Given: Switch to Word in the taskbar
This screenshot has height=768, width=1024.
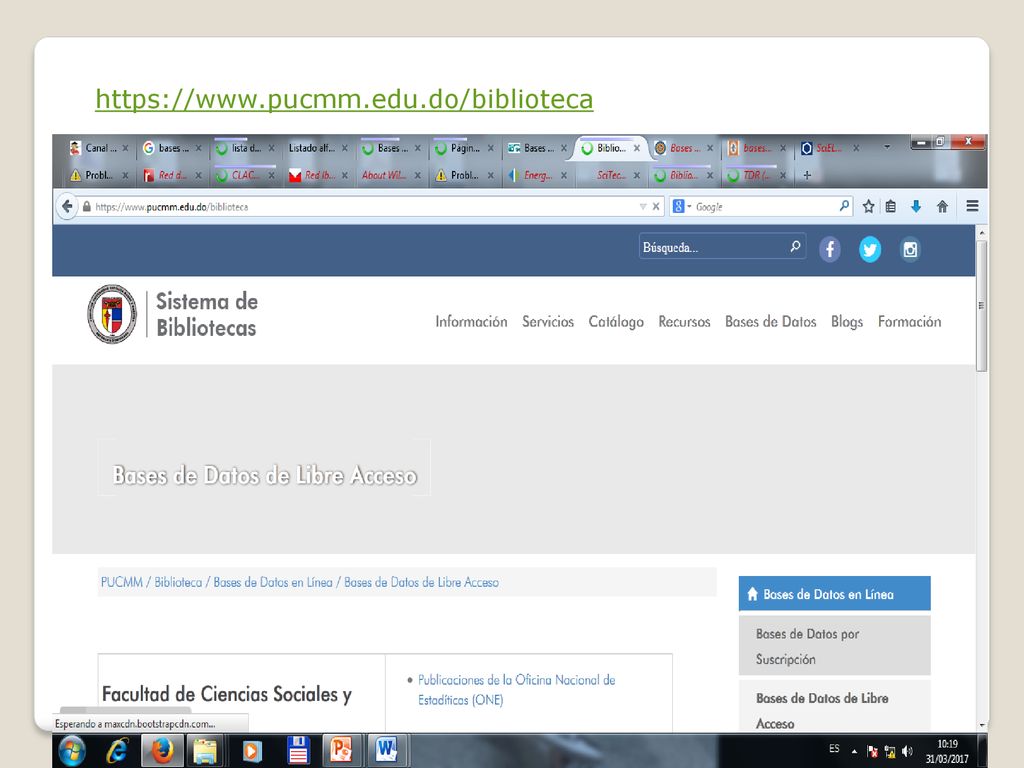Looking at the screenshot, I should [x=386, y=750].
